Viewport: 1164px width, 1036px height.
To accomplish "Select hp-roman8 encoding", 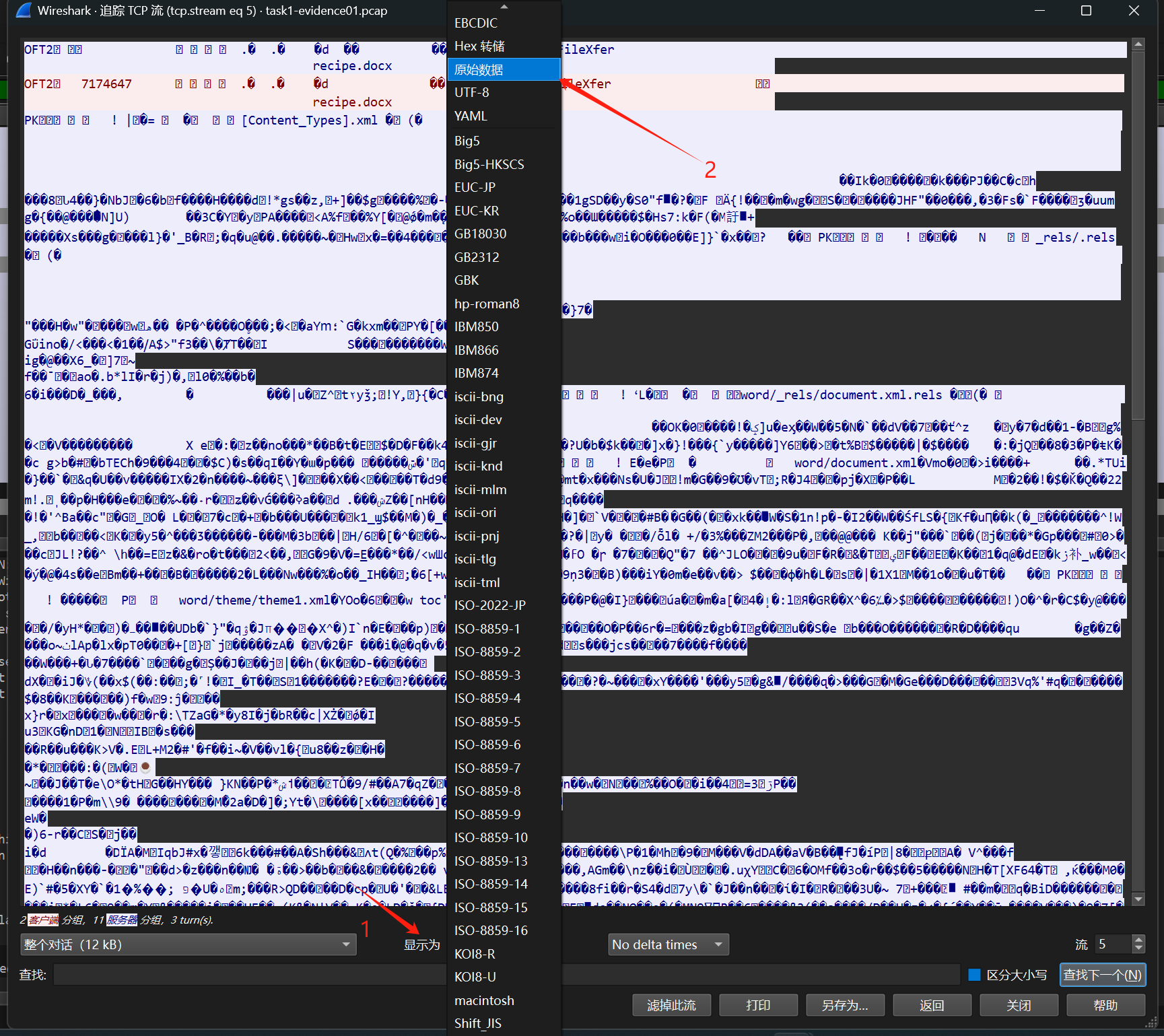I will pyautogui.click(x=504, y=304).
